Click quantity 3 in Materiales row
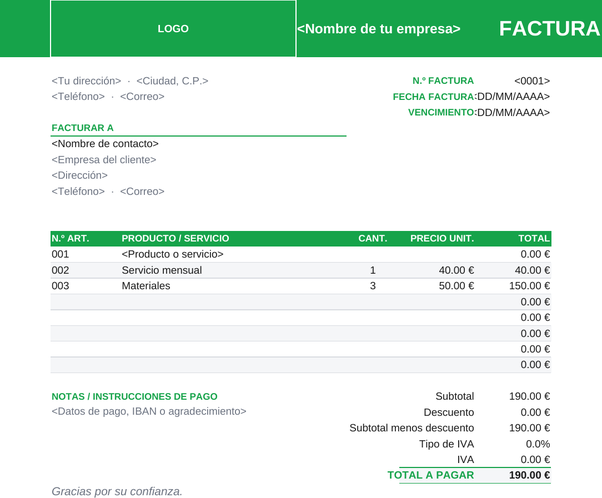This screenshot has width=602, height=498. tap(373, 286)
